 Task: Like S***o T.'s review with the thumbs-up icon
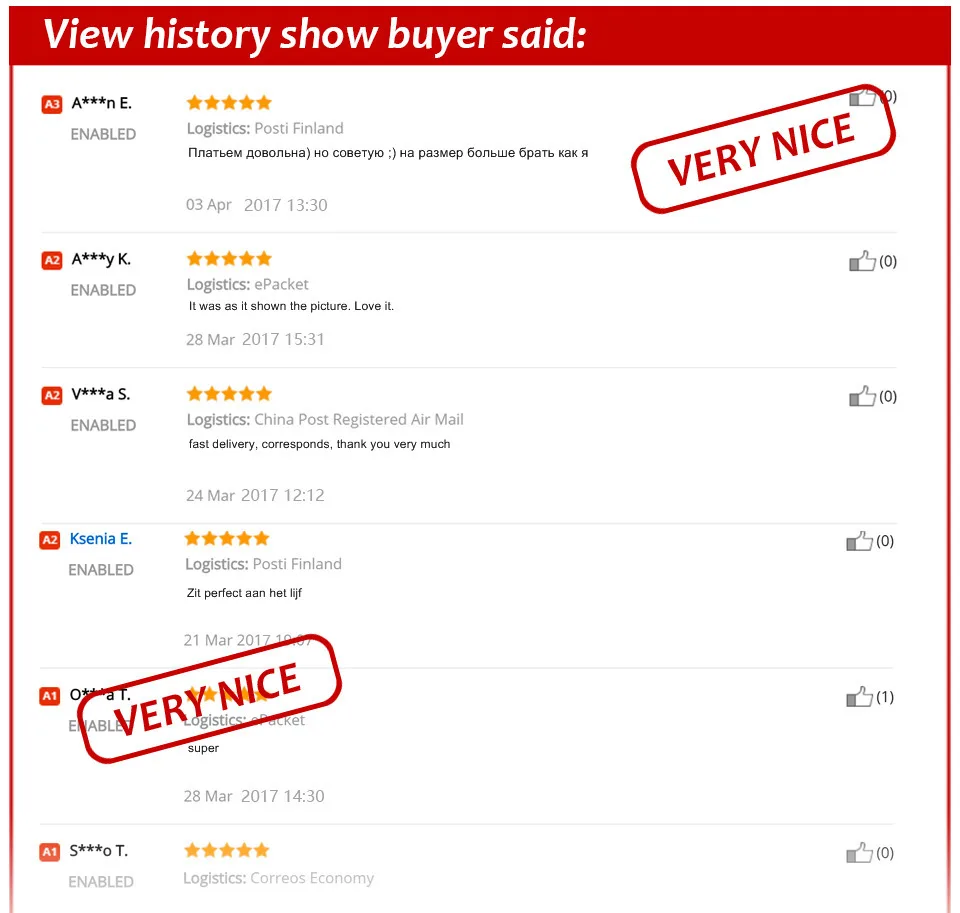[x=860, y=852]
